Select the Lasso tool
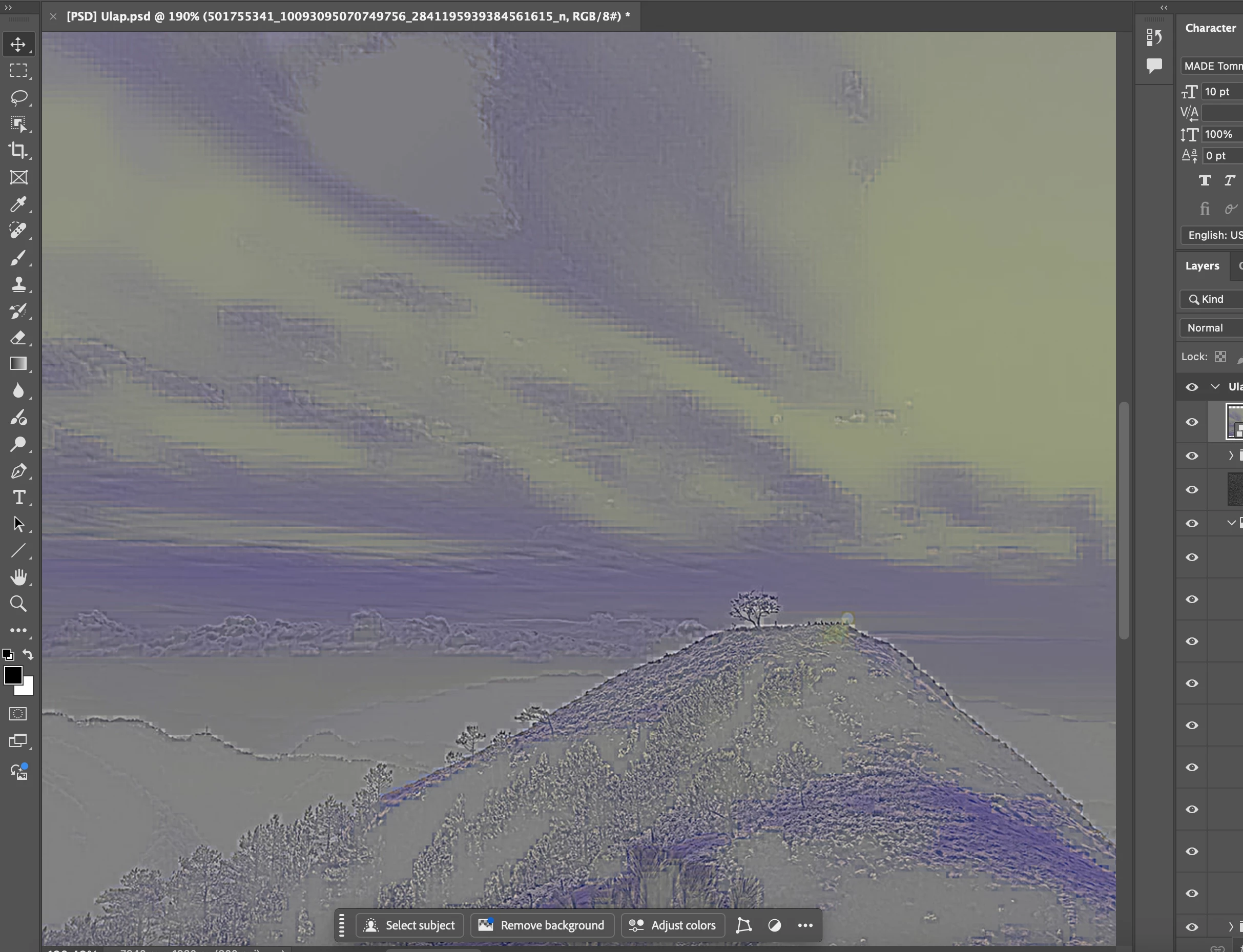 point(18,97)
